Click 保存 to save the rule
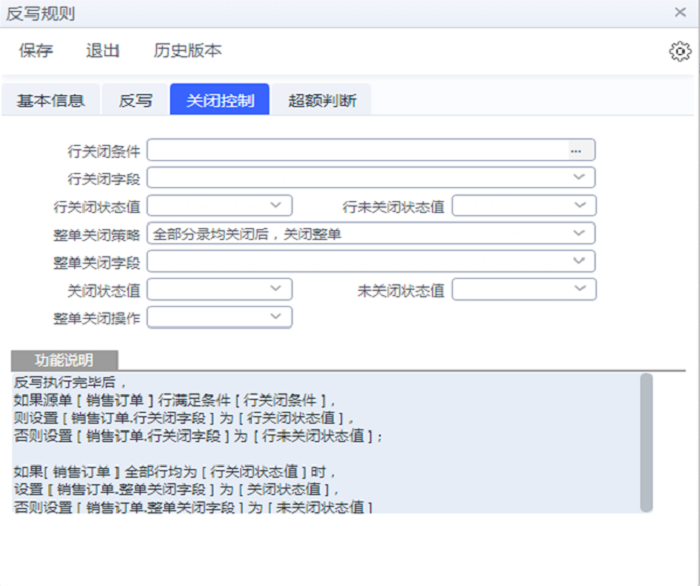Viewport: 700px width, 586px height. point(36,51)
